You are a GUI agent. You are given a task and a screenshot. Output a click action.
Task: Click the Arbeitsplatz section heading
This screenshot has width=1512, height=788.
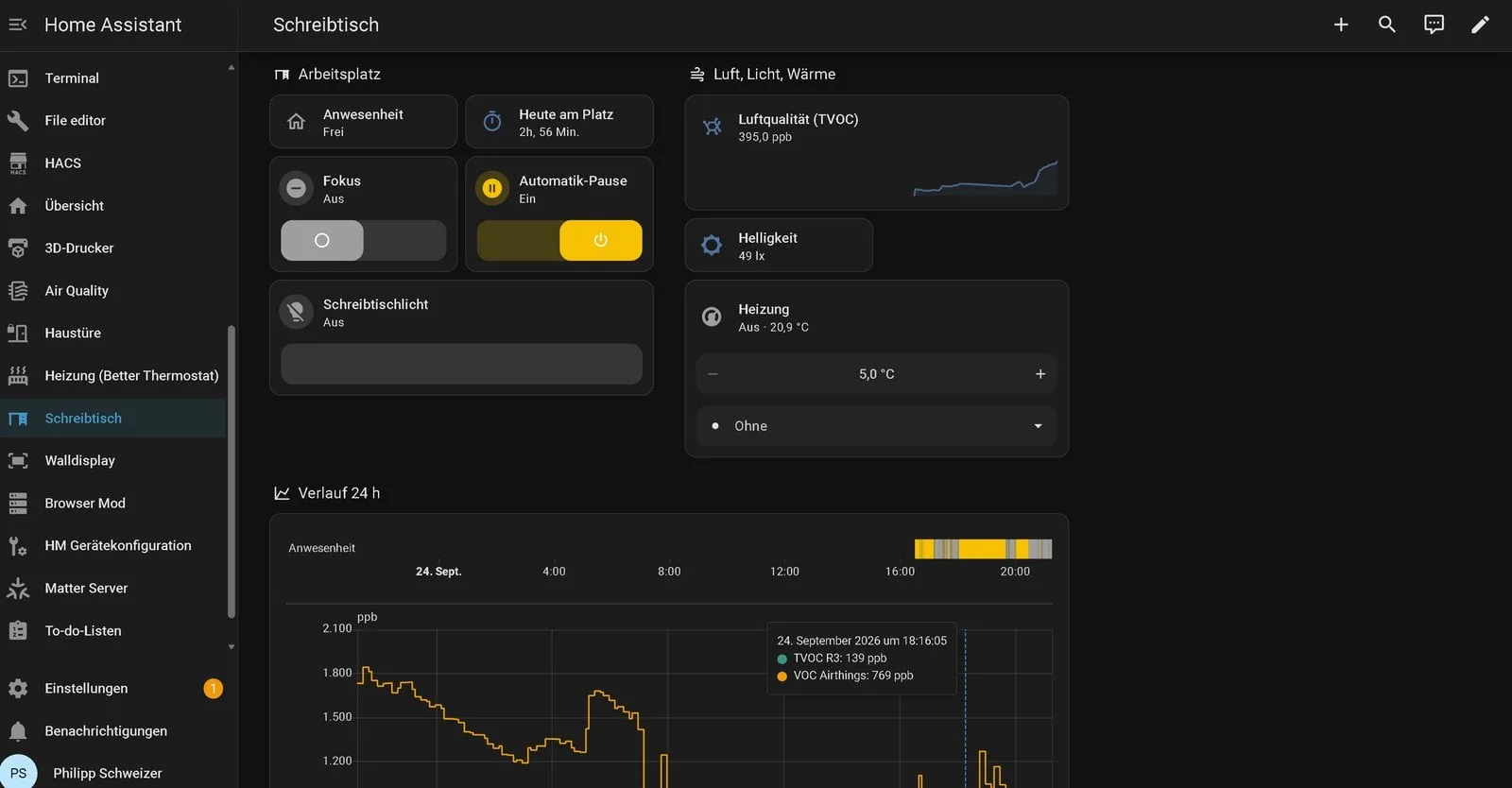338,75
